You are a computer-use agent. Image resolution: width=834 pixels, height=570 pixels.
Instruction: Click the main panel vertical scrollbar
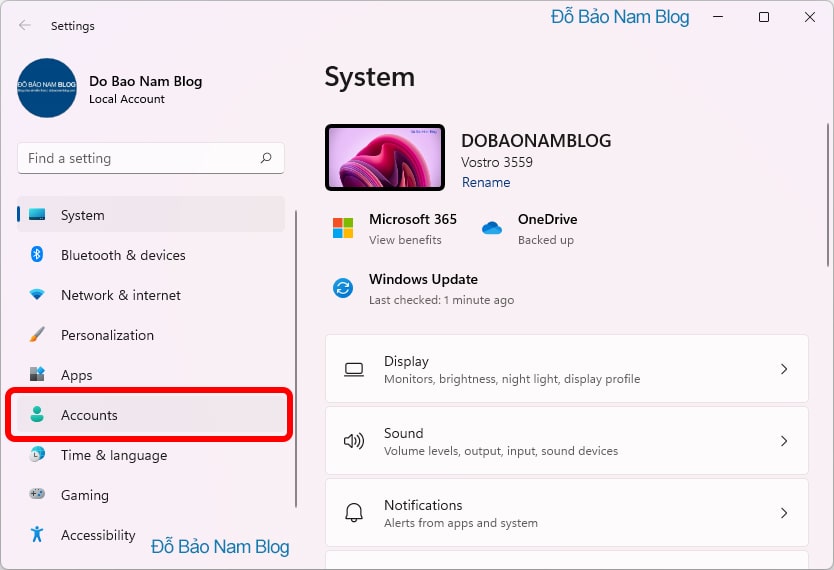pyautogui.click(x=828, y=194)
